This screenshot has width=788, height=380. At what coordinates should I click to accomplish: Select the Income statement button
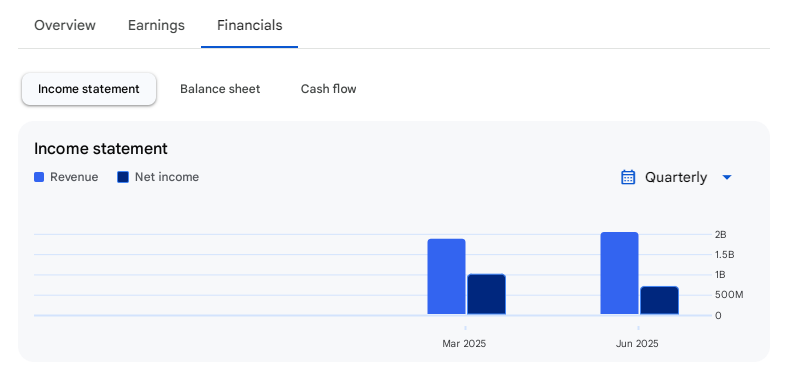point(89,89)
